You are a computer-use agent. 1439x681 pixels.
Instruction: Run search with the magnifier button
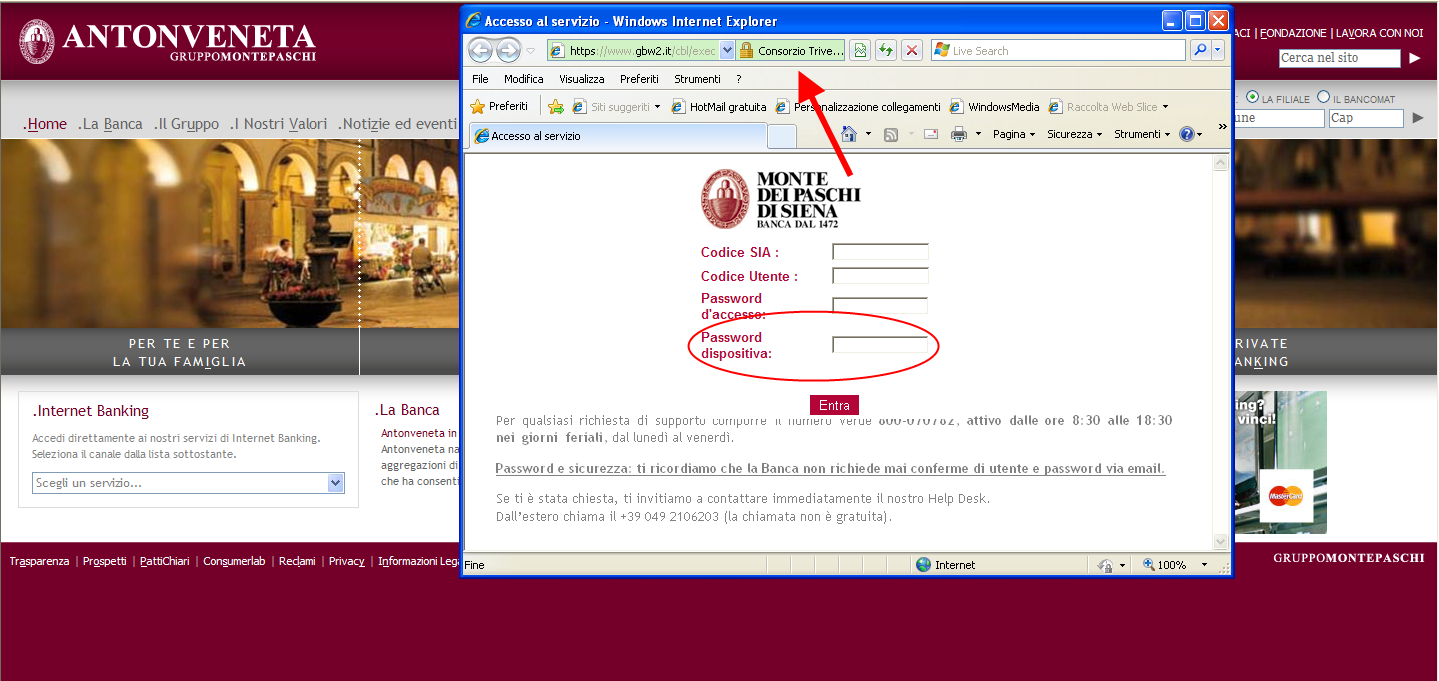point(1199,50)
